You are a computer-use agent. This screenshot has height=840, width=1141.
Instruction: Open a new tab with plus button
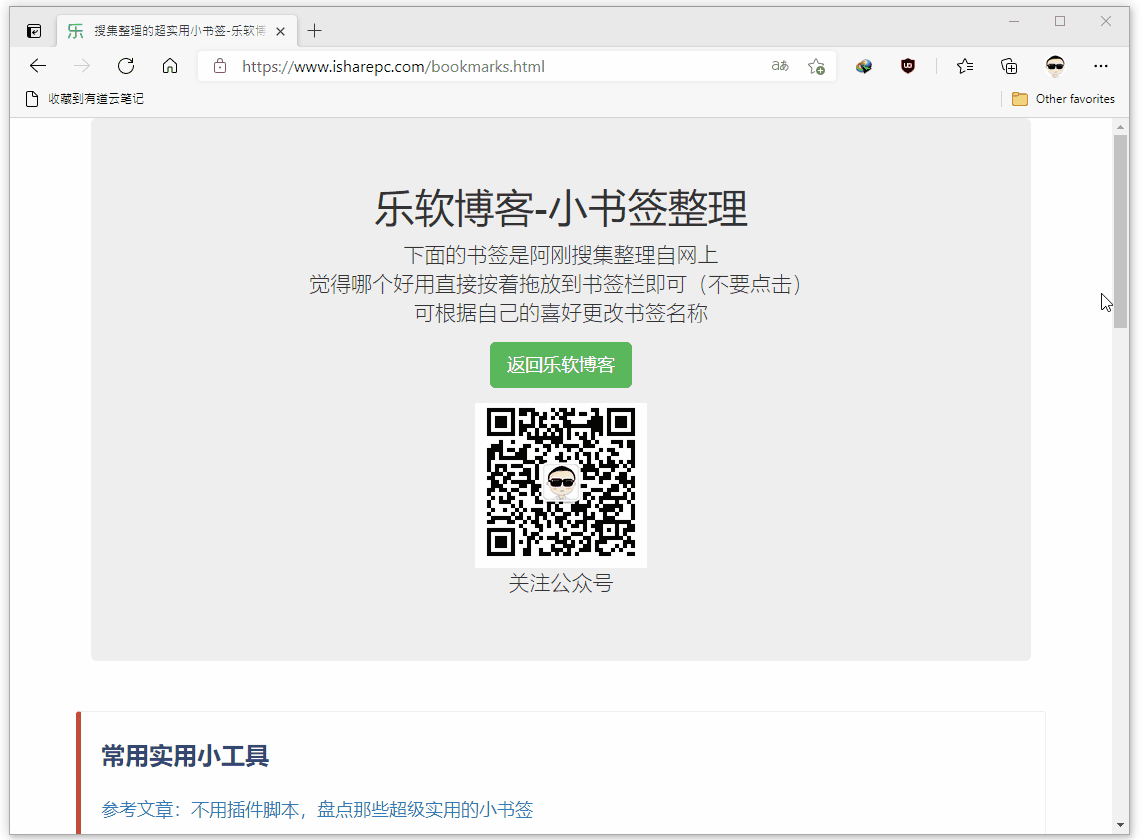[x=314, y=31]
